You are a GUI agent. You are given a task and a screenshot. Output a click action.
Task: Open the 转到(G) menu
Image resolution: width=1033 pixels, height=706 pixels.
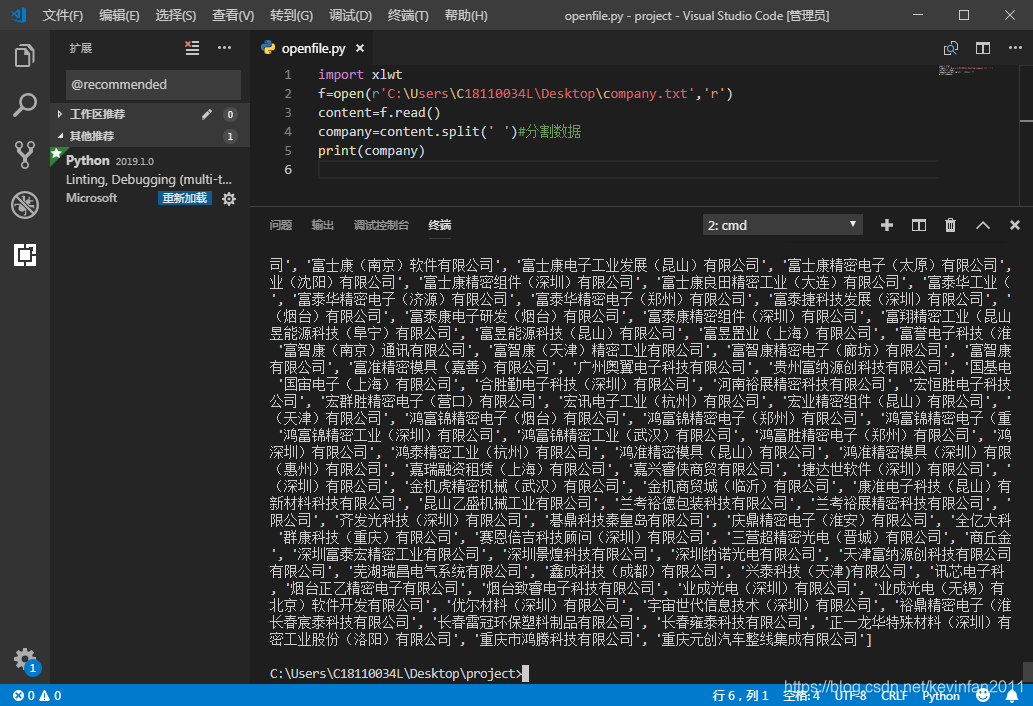click(x=291, y=15)
